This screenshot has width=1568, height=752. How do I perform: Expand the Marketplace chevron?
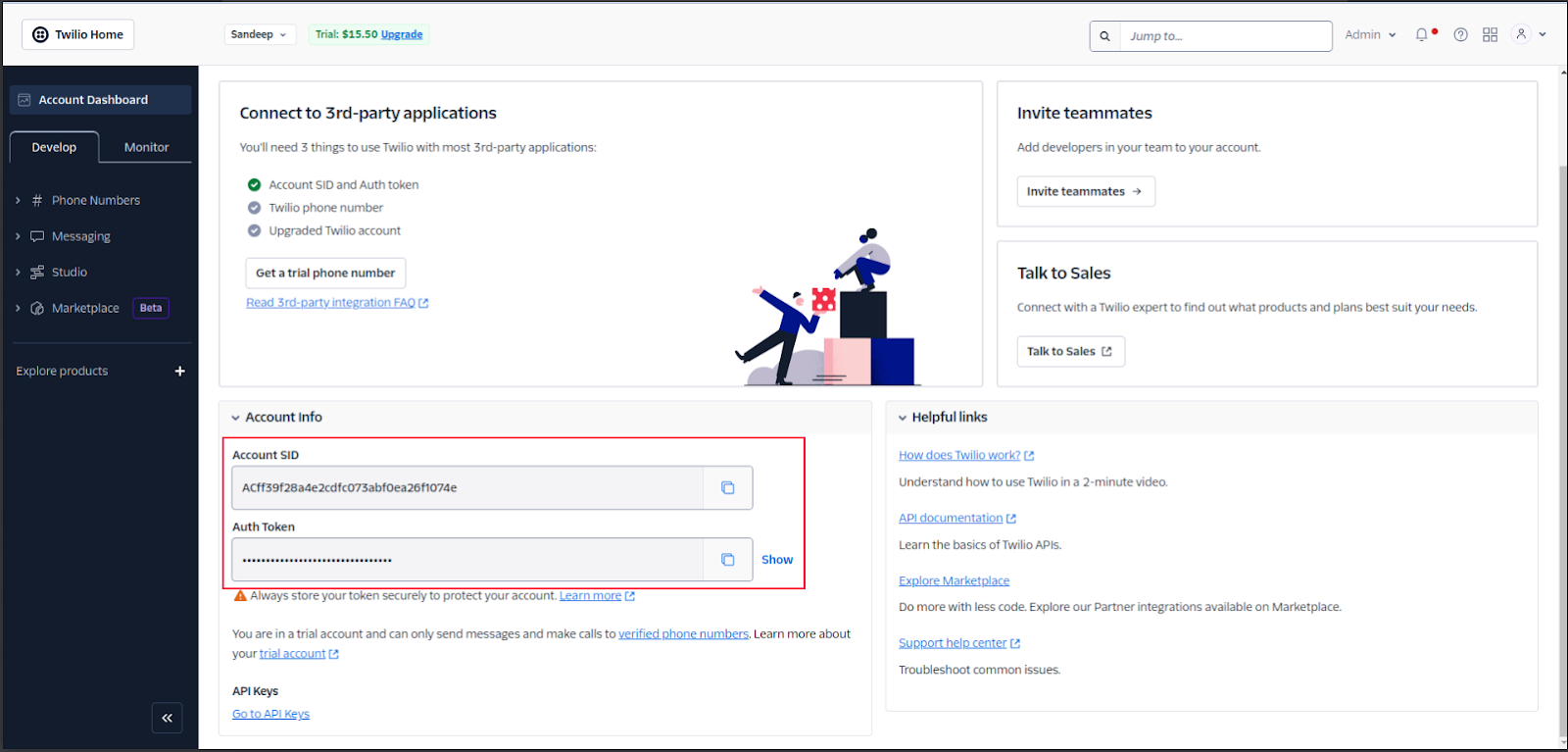[x=18, y=308]
